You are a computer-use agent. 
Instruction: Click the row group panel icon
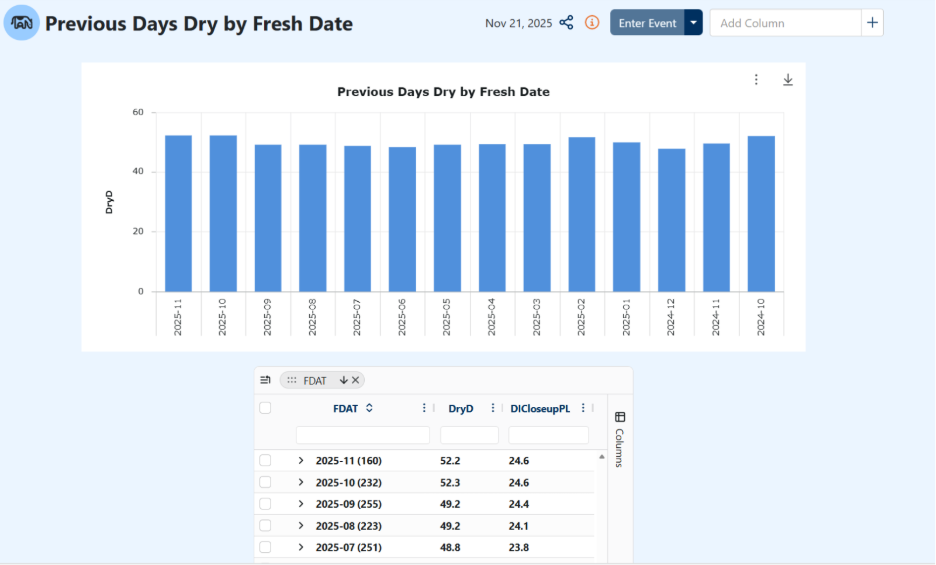click(266, 380)
